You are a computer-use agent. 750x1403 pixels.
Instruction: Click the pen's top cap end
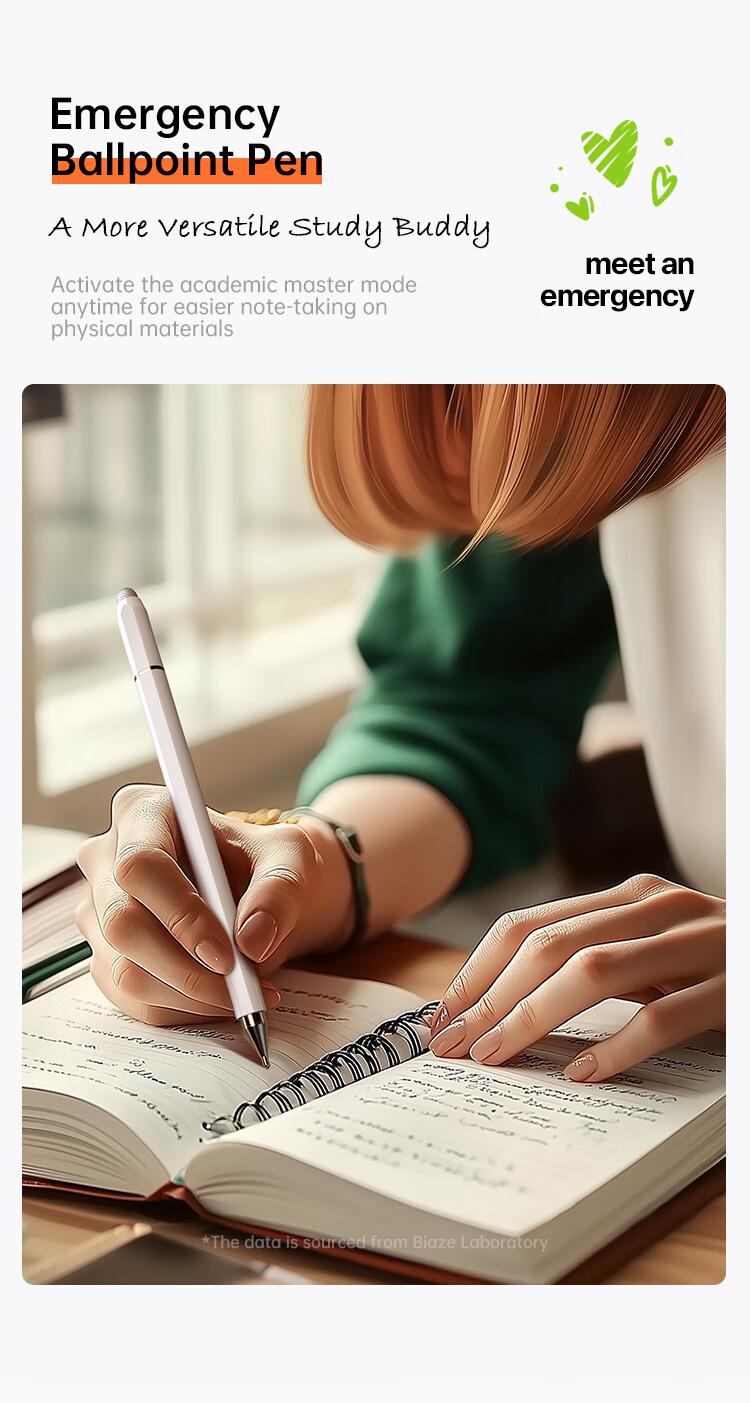click(x=128, y=596)
